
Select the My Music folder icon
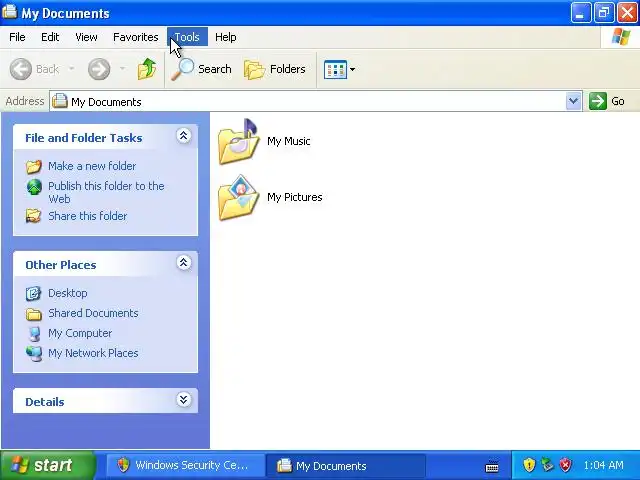239,142
